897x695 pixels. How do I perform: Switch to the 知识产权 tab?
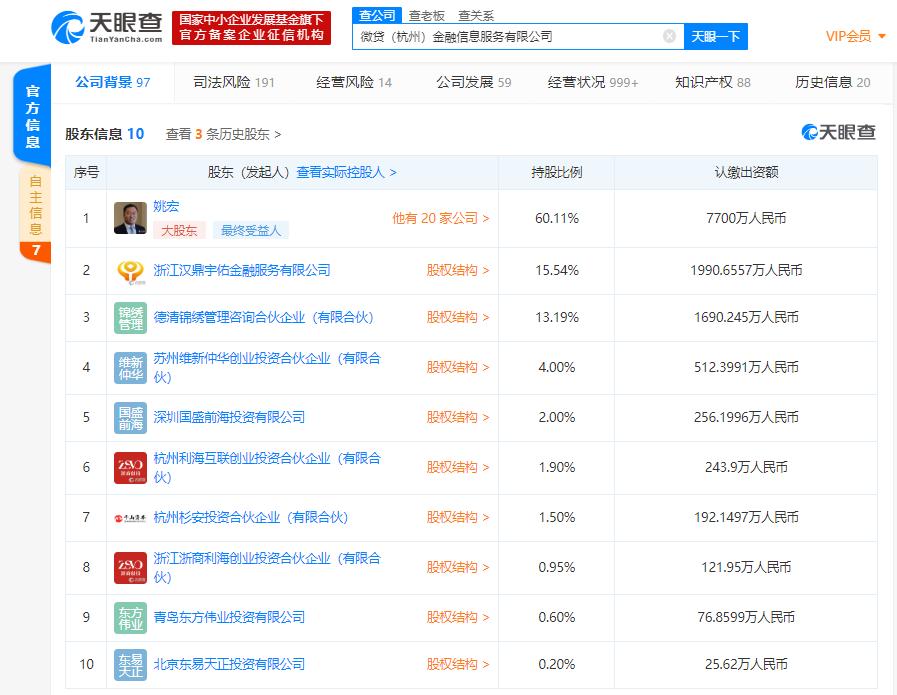point(713,82)
